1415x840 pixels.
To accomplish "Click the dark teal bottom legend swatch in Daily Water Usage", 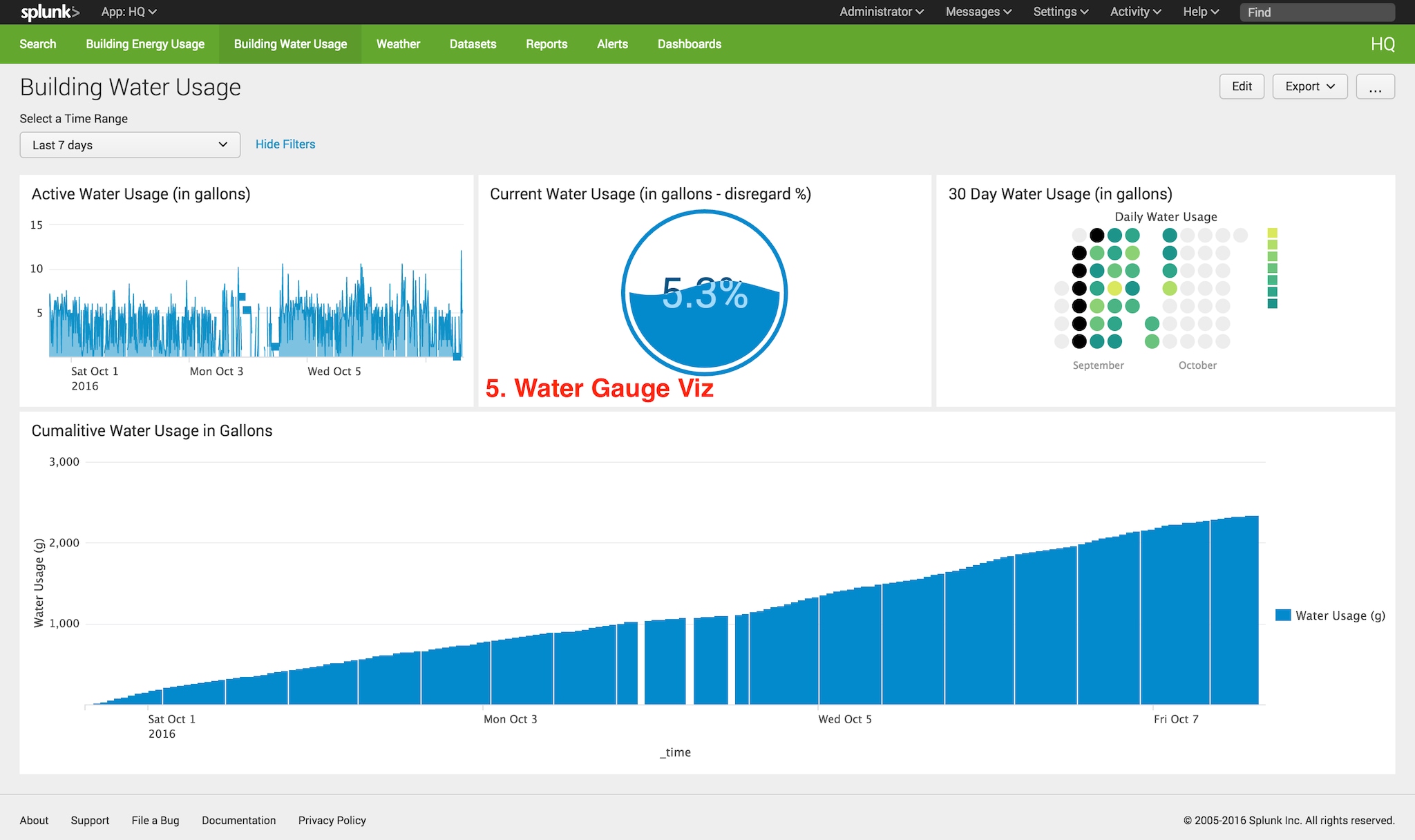I will point(1273,304).
